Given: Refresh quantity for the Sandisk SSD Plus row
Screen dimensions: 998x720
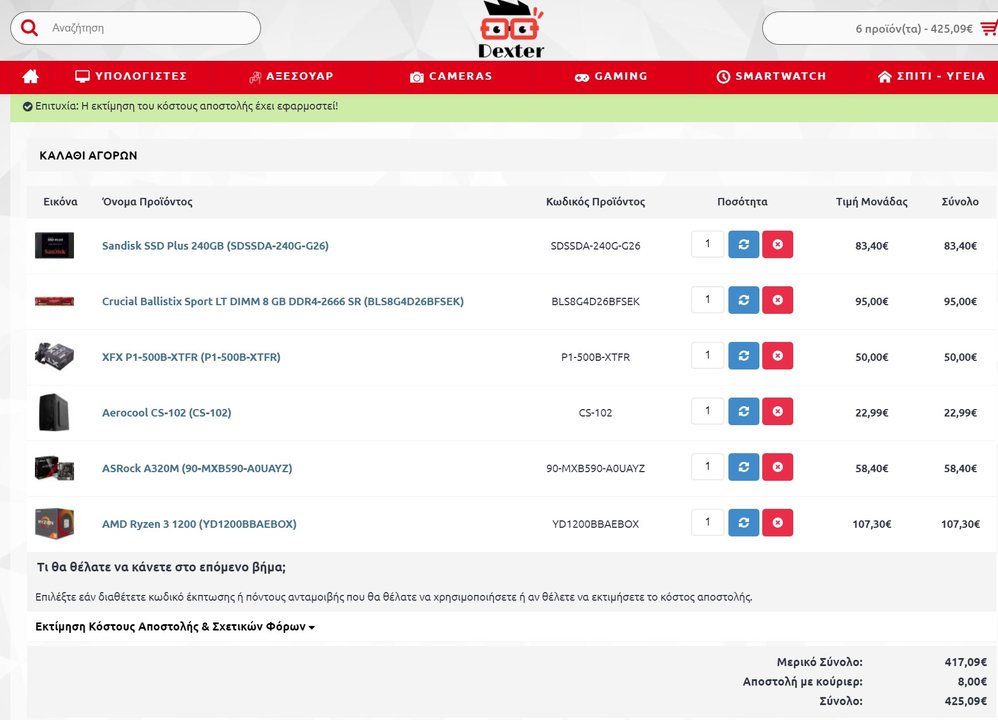Looking at the screenshot, I should [743, 244].
